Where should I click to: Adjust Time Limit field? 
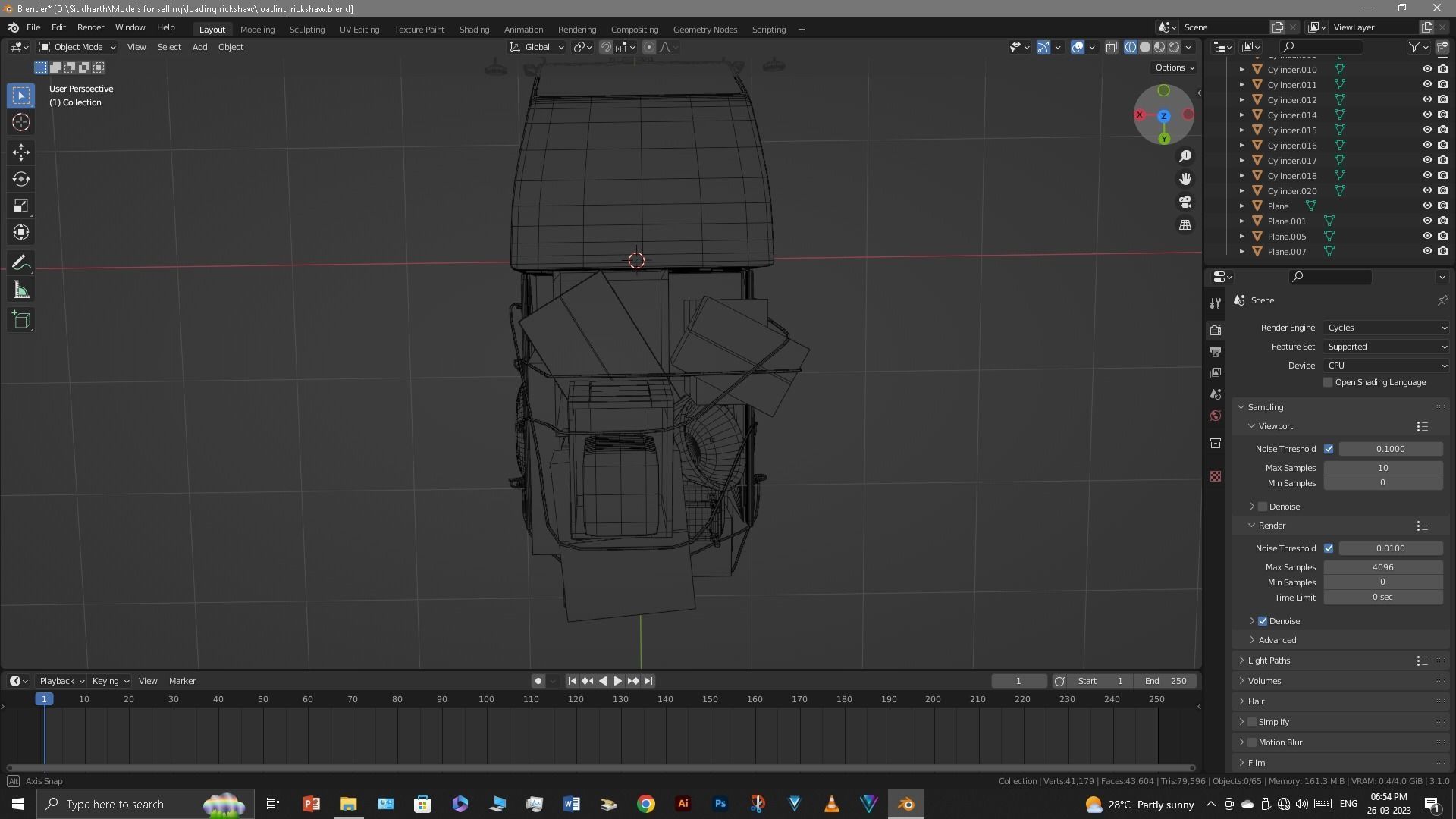point(1382,598)
